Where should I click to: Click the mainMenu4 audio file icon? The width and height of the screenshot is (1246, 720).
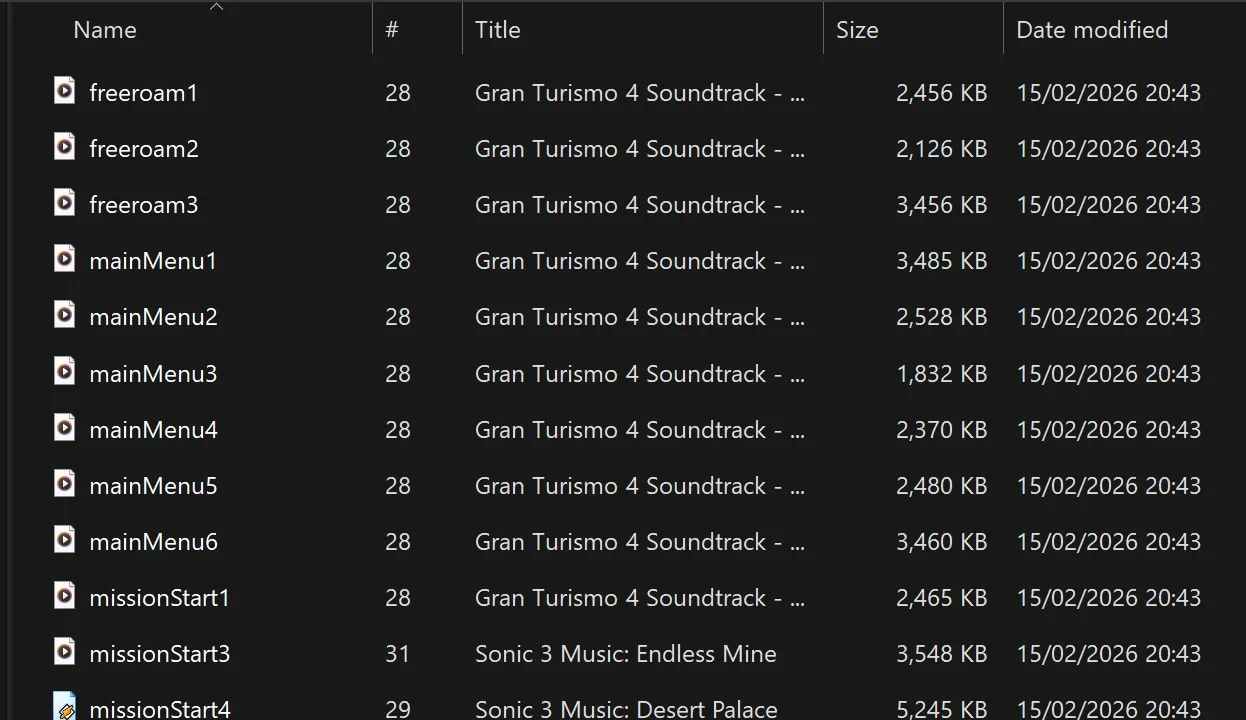[65, 428]
